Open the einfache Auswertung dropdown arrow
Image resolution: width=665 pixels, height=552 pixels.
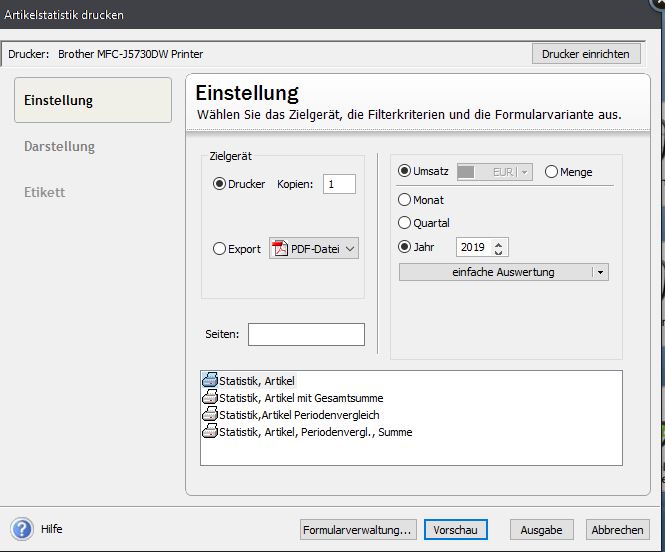601,272
